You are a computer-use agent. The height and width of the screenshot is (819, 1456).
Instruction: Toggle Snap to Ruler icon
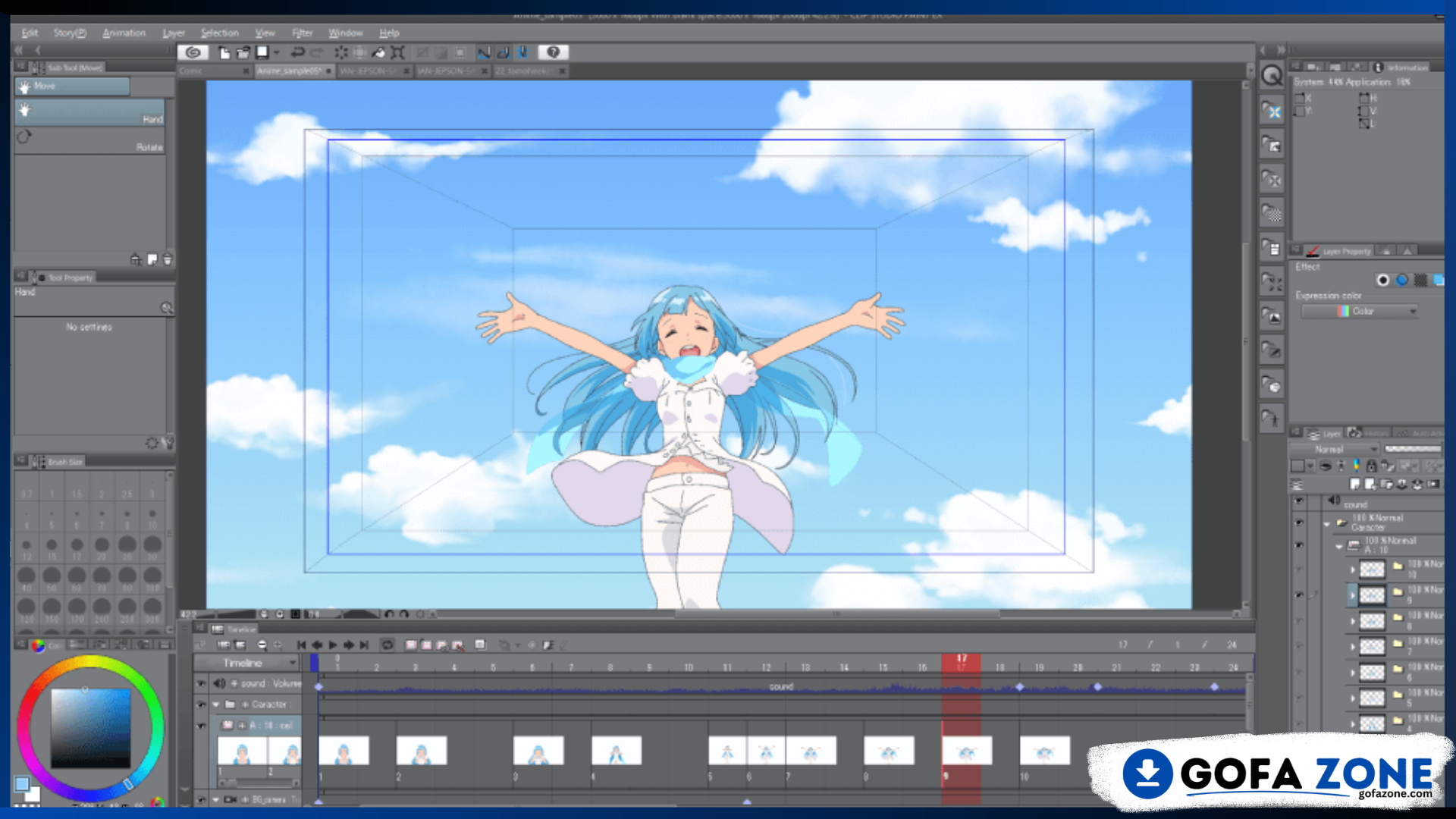click(483, 52)
